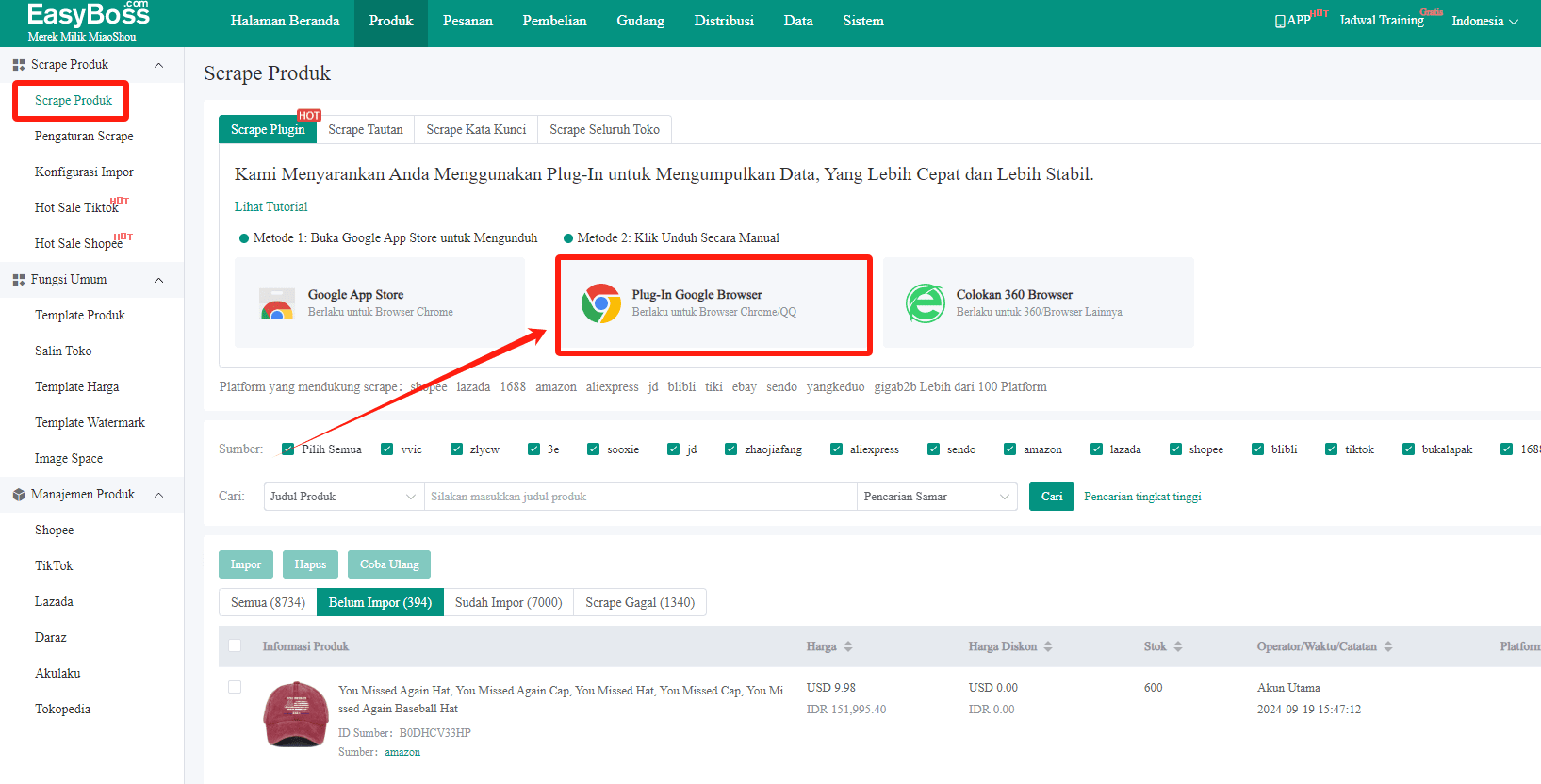This screenshot has height=784, width=1541.
Task: Click the Cari search button
Action: tap(1052, 497)
